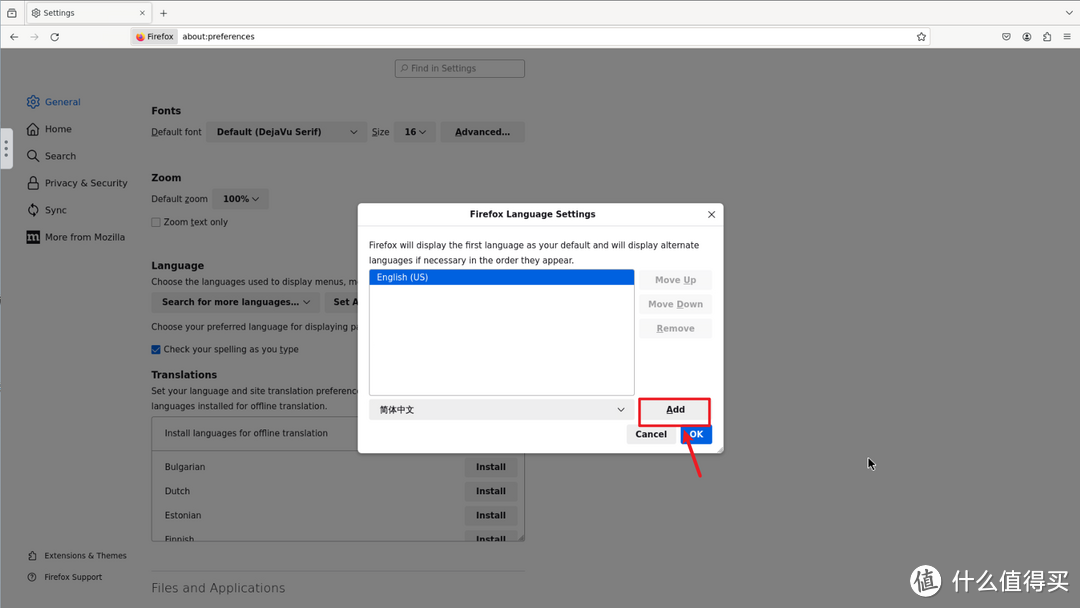Click the Remove language button
This screenshot has height=608, width=1080.
click(x=675, y=328)
